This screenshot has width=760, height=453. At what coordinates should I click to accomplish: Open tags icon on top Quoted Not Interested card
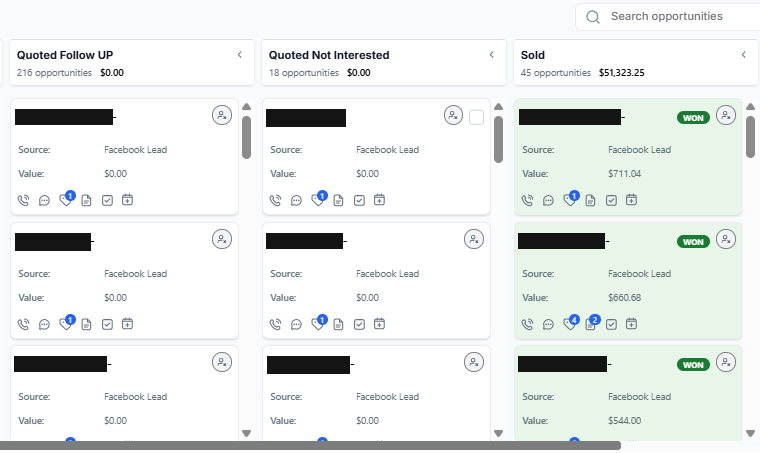click(x=317, y=200)
